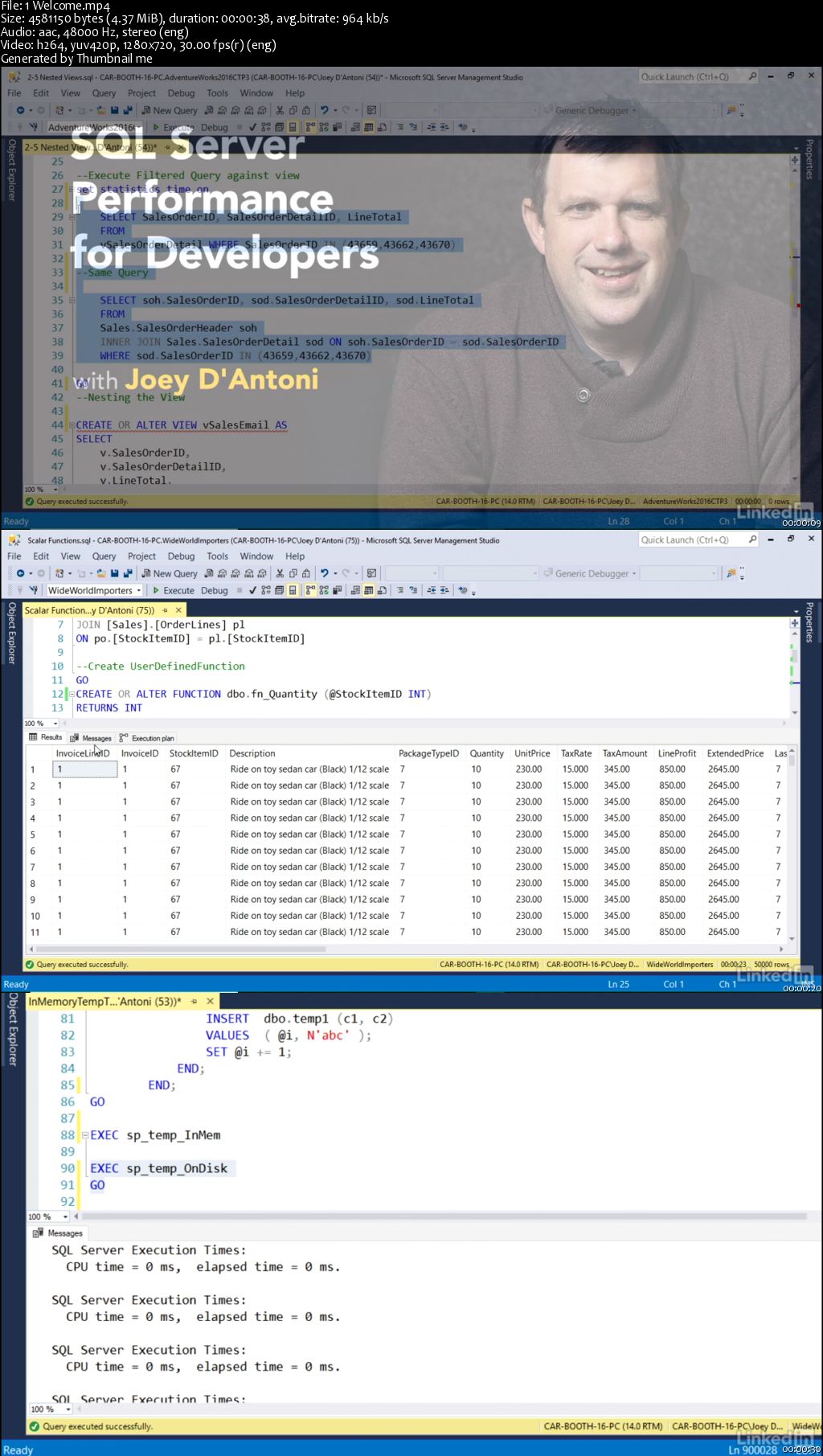This screenshot has width=823, height=1456.
Task: Toggle Include Live Query Statistics, Scalar Functions window
Action: (x=324, y=590)
